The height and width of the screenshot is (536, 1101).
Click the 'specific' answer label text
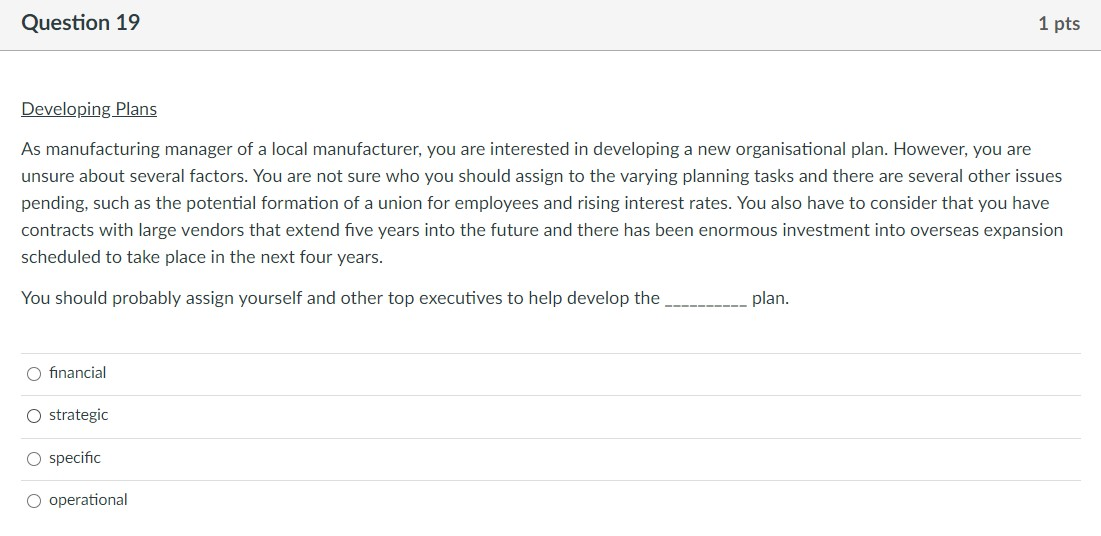coord(75,458)
